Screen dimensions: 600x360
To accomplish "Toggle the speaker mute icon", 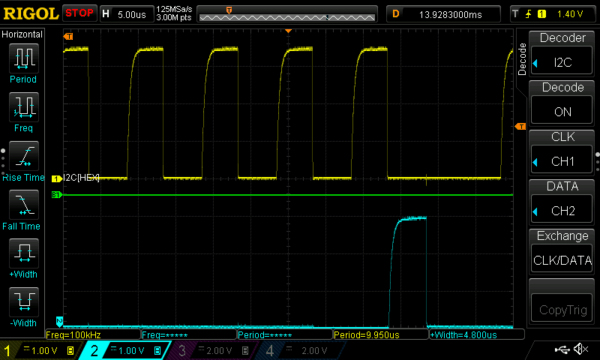I will (x=581, y=349).
